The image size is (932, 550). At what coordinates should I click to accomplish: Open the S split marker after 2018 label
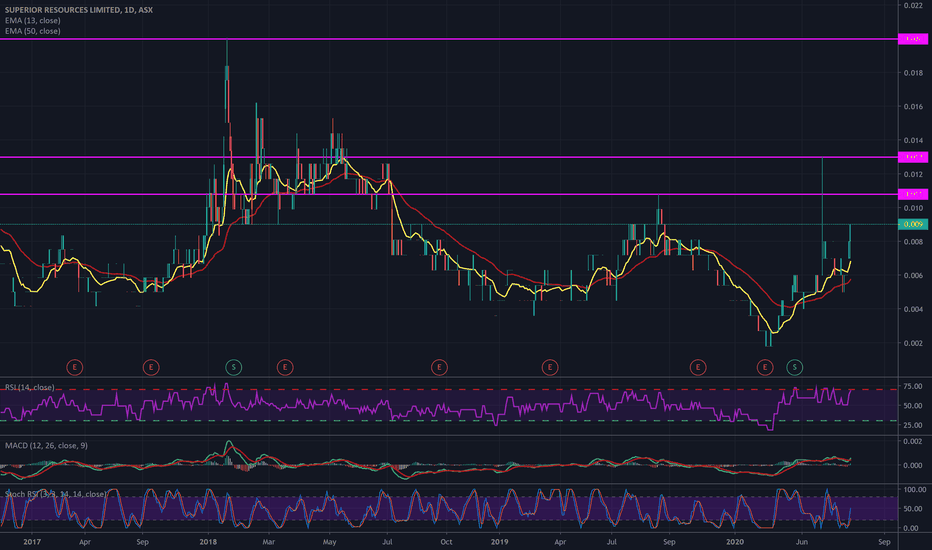[234, 367]
